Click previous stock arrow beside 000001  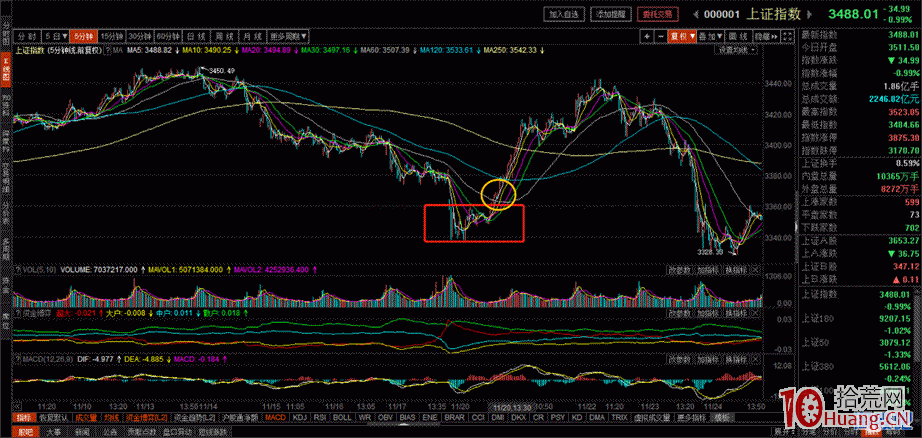click(694, 14)
